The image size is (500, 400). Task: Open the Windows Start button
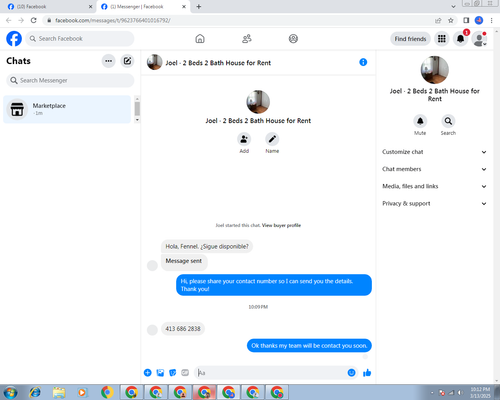[11, 392]
